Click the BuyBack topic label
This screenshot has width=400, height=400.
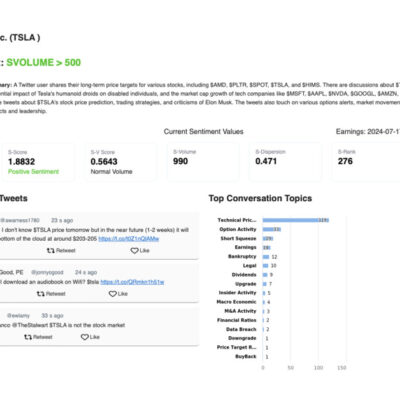pyautogui.click(x=246, y=357)
